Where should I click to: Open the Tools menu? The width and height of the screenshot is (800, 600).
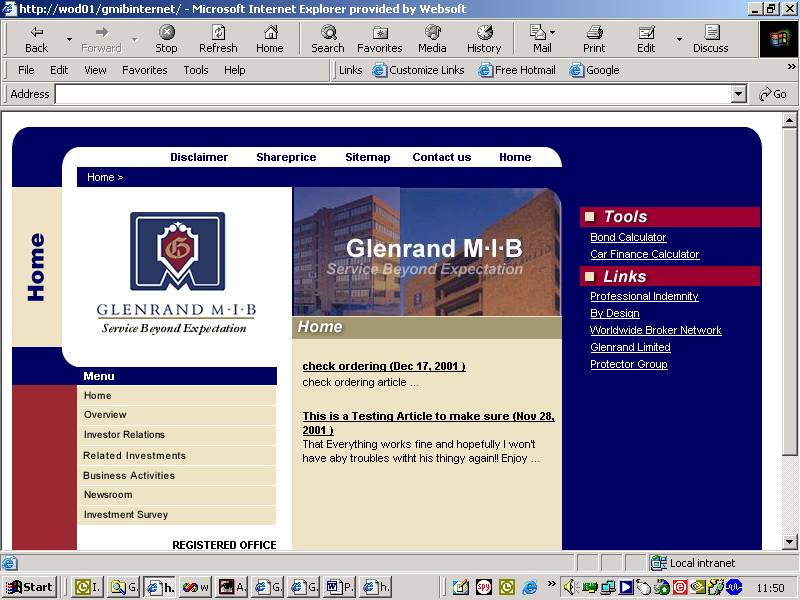196,70
